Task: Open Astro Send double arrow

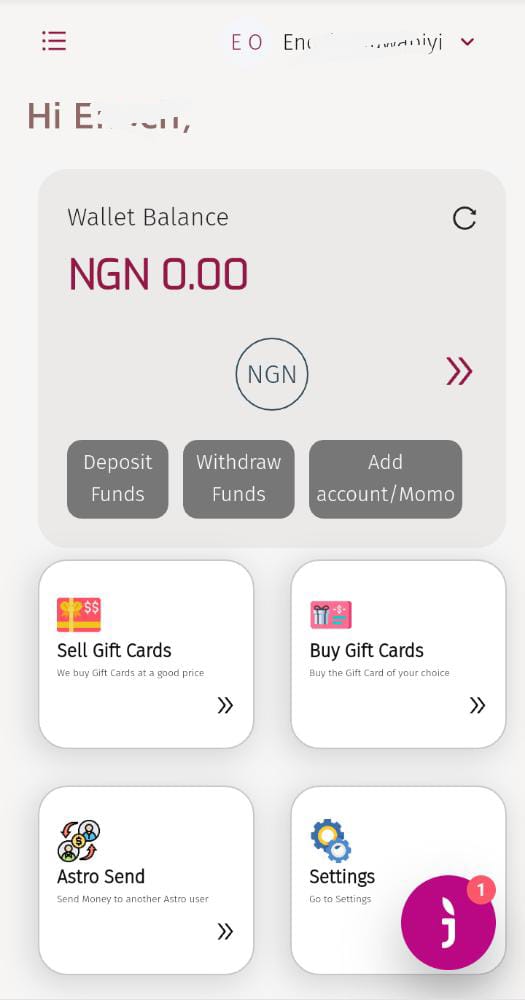Action: coord(225,932)
